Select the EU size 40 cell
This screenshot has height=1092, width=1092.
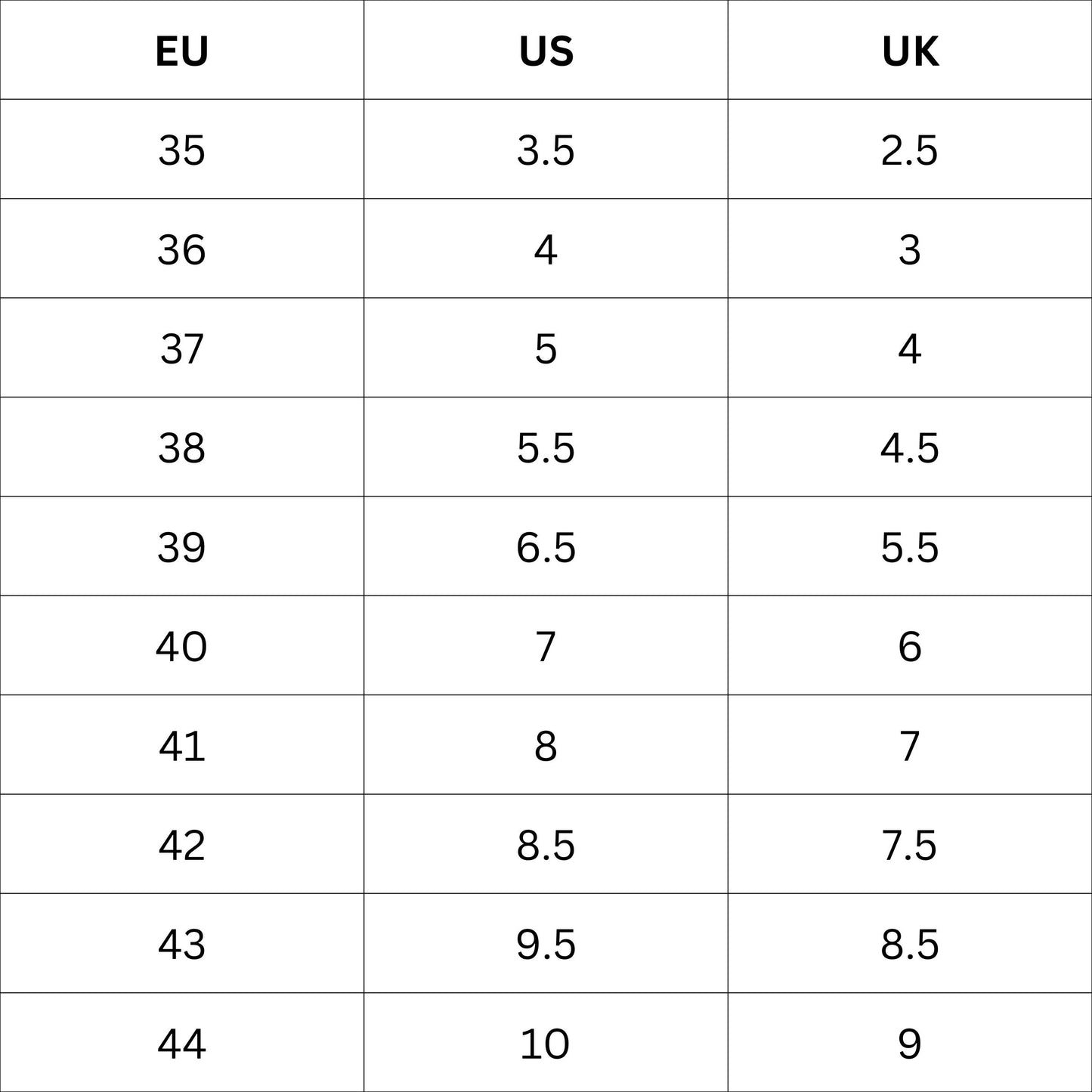click(181, 646)
